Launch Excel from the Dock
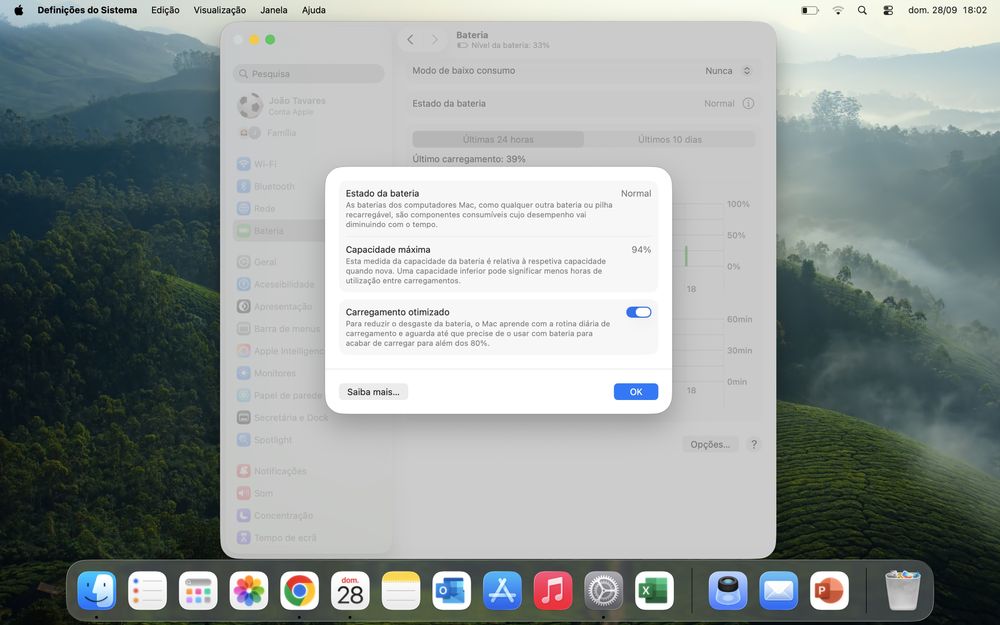Viewport: 1000px width, 625px height. tap(654, 591)
